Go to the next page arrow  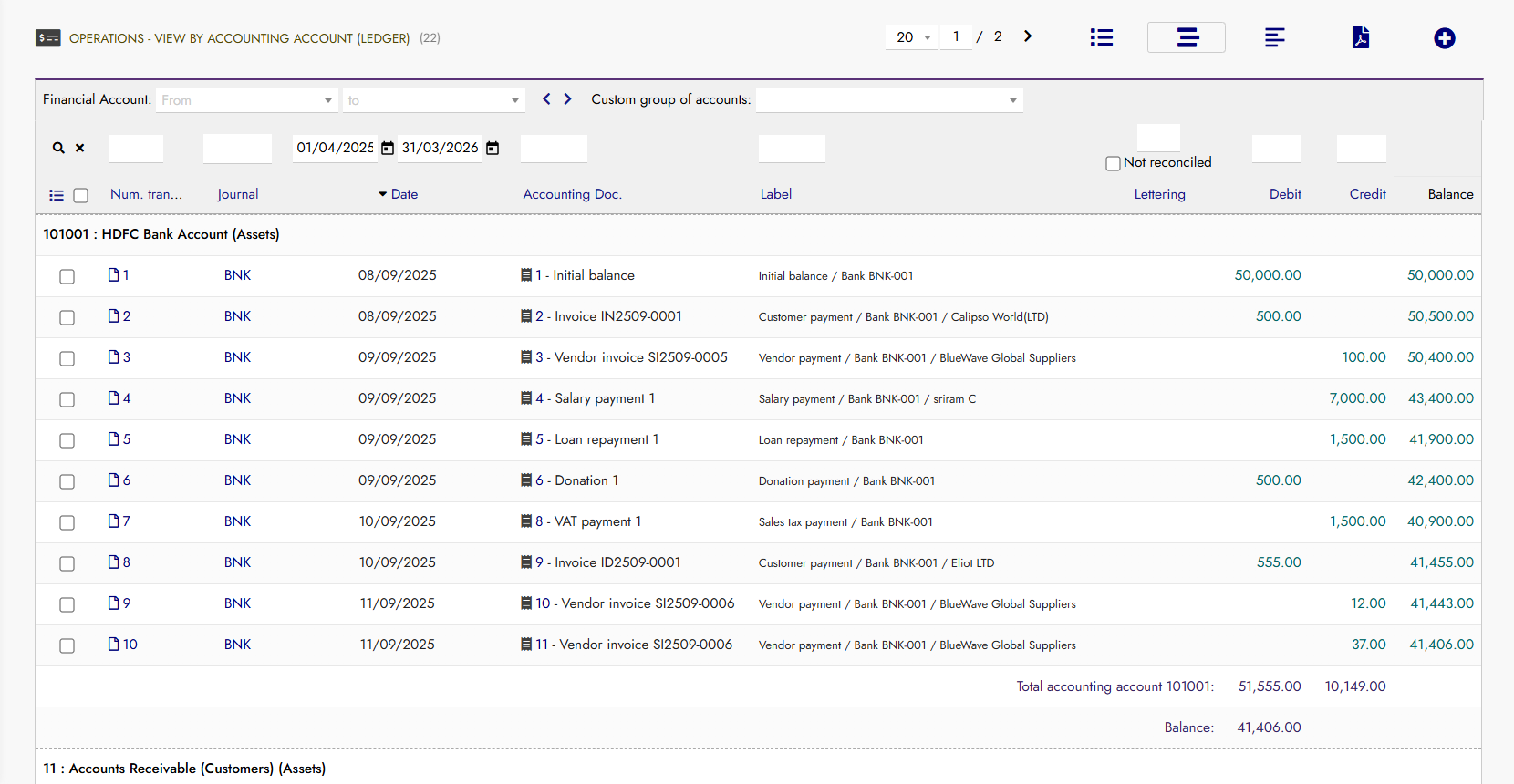pyautogui.click(x=1028, y=36)
